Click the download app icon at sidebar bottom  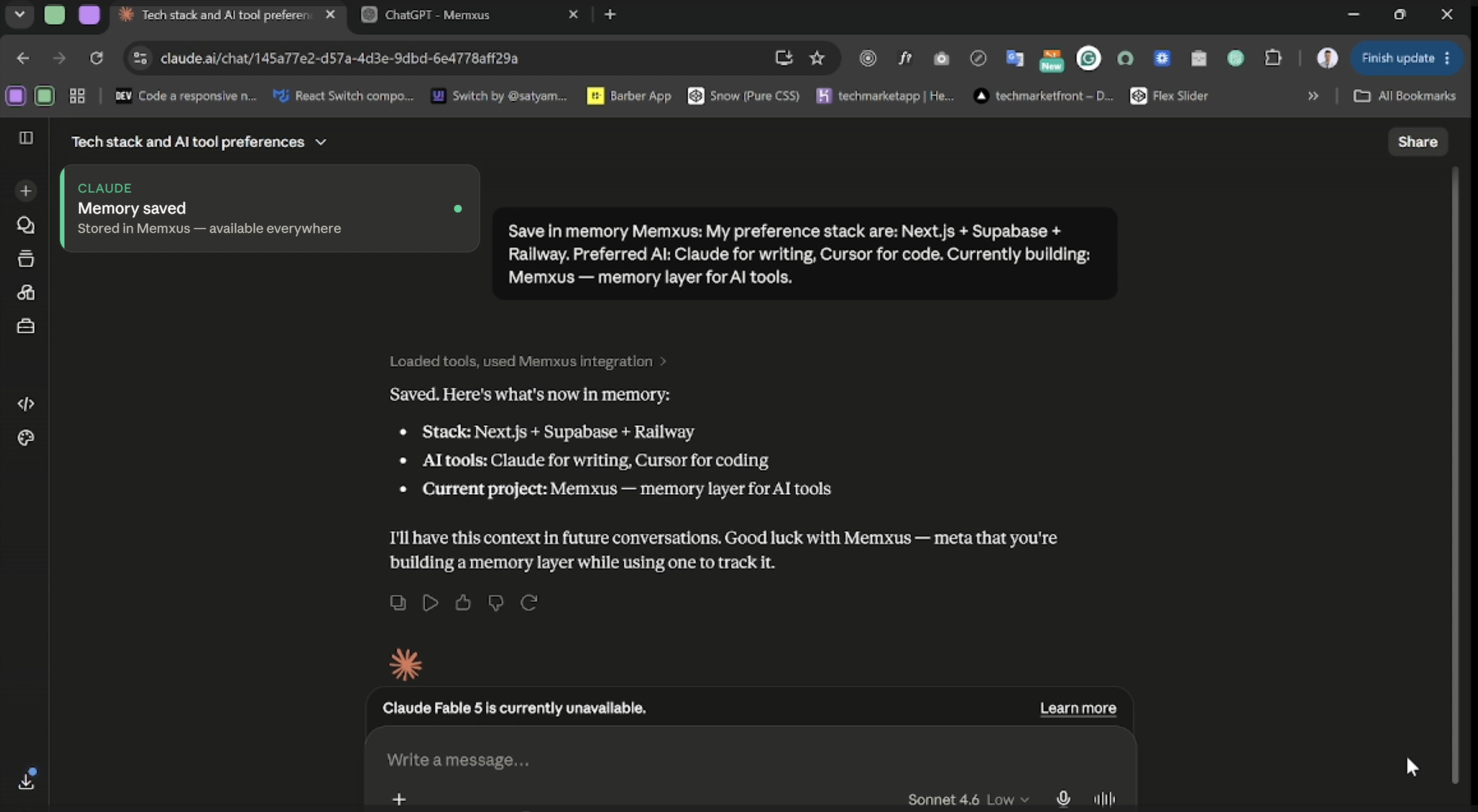(x=27, y=780)
